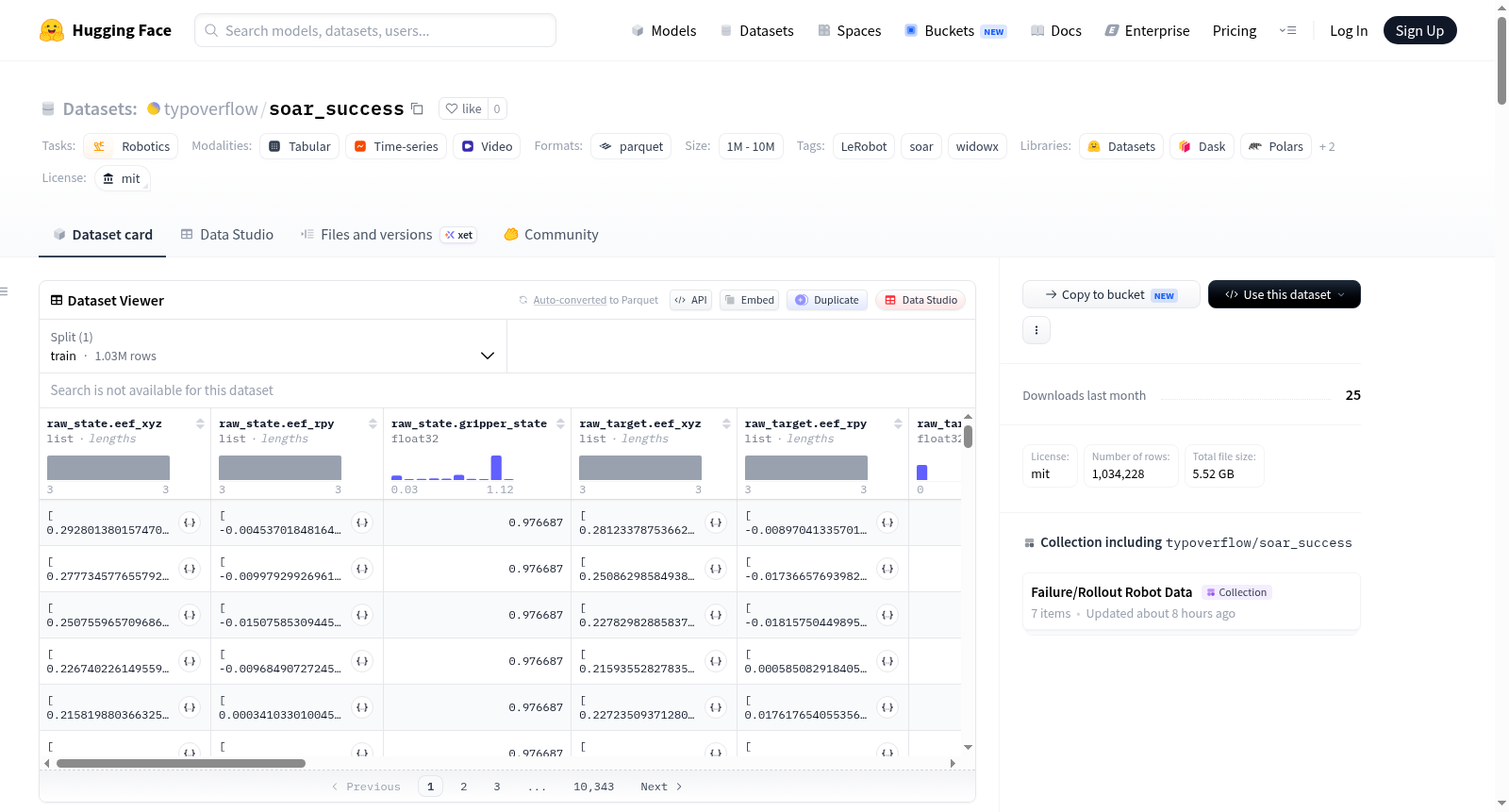This screenshot has height=812, width=1509.
Task: Expand JSON cell for 0.017617654055356
Action: pos(887,707)
